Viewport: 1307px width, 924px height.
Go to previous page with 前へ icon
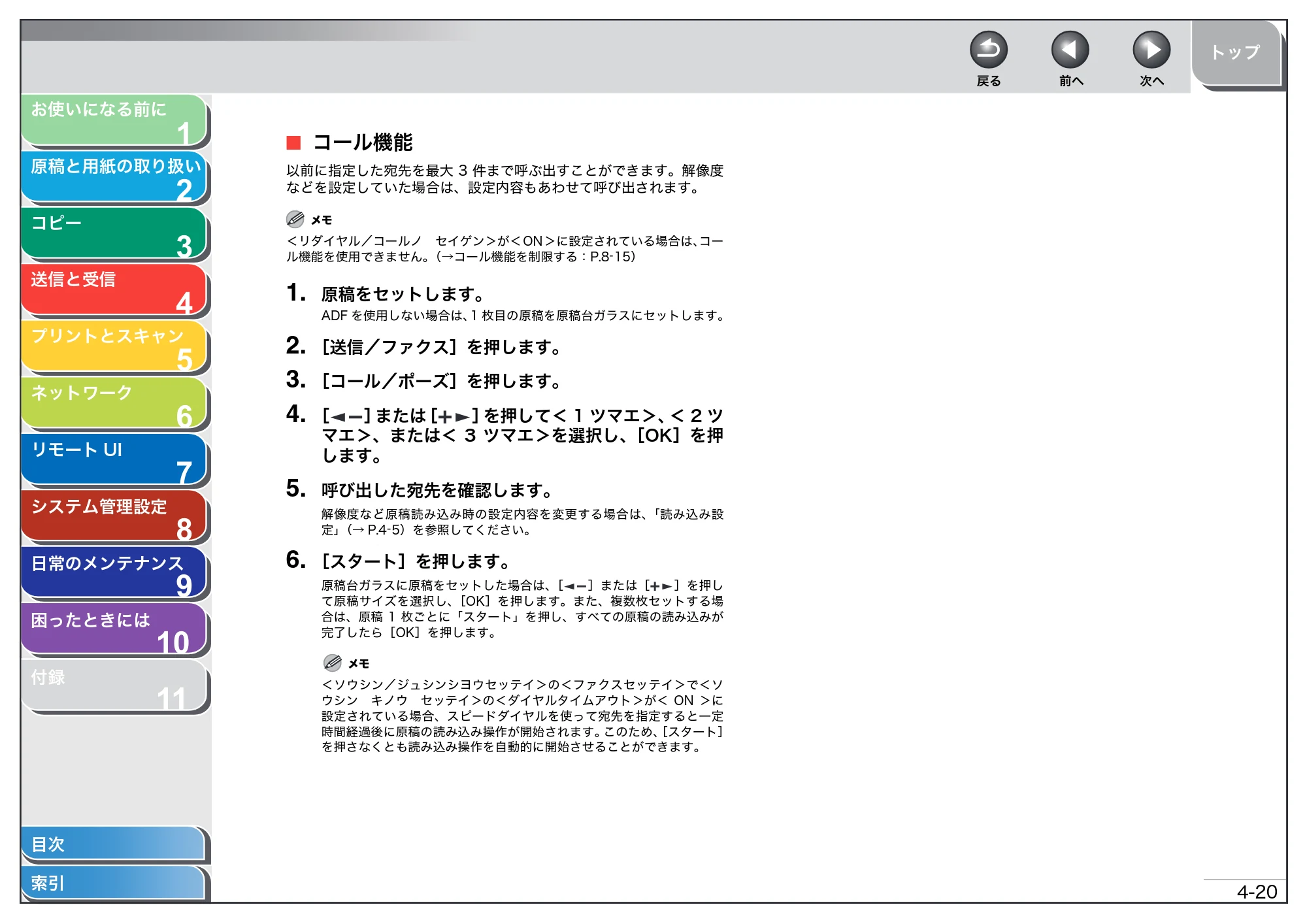pos(1070,50)
